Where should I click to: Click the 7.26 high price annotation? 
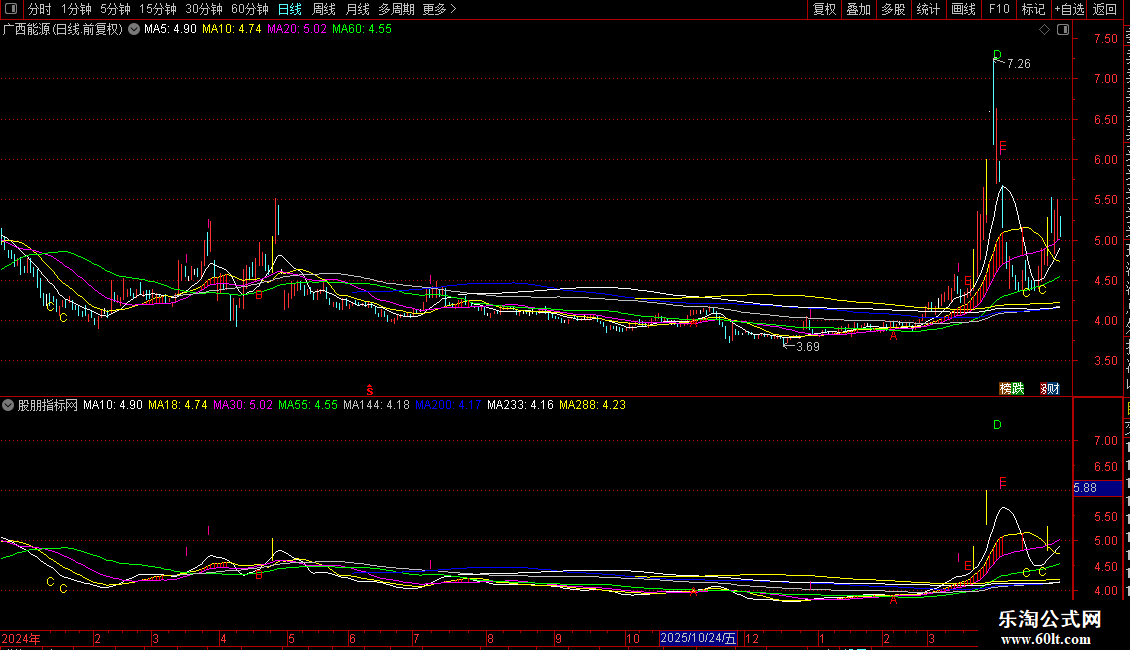[1018, 64]
